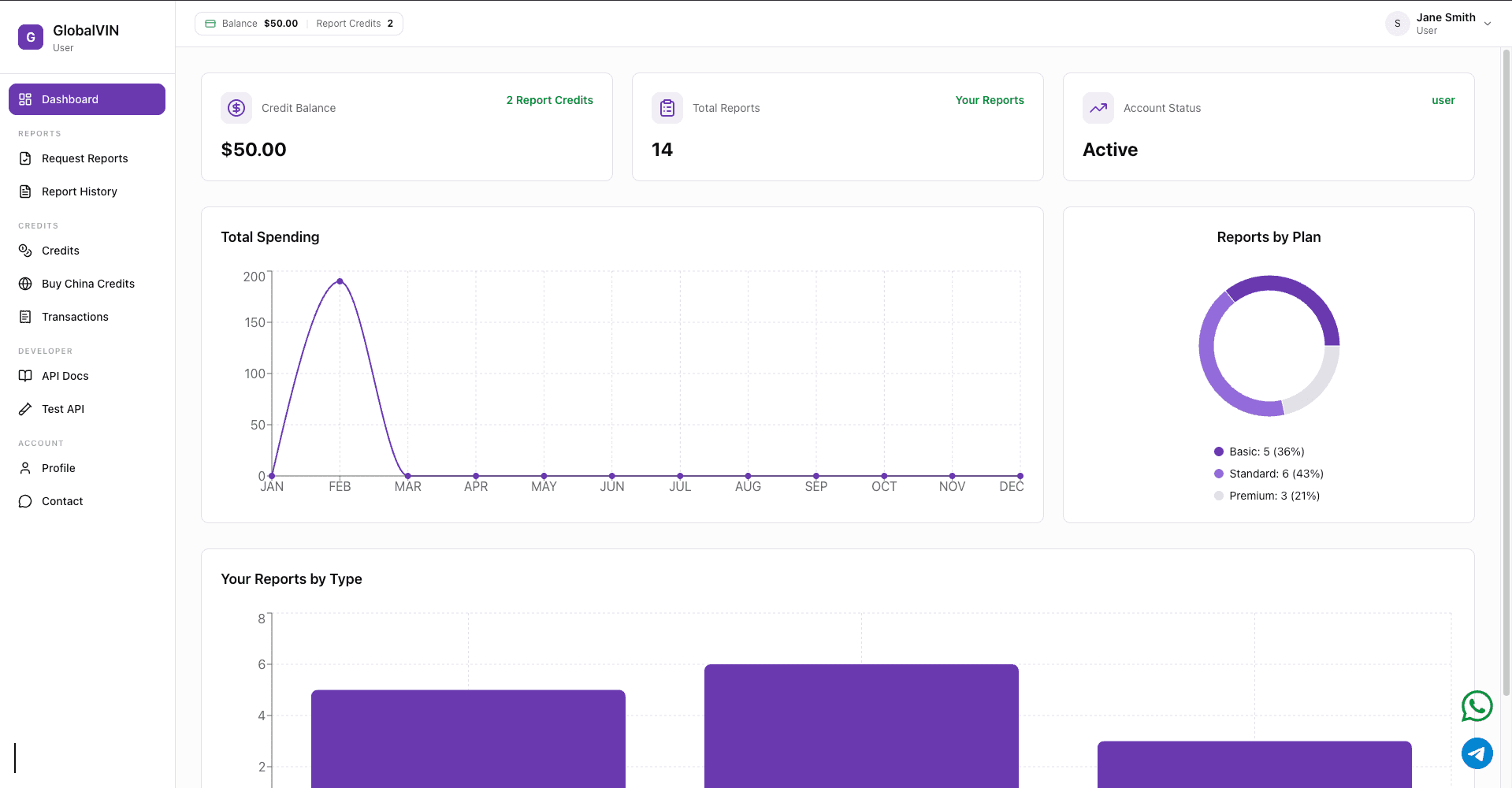The height and width of the screenshot is (788, 1512).
Task: Select the Test API pencil icon
Action: point(26,408)
